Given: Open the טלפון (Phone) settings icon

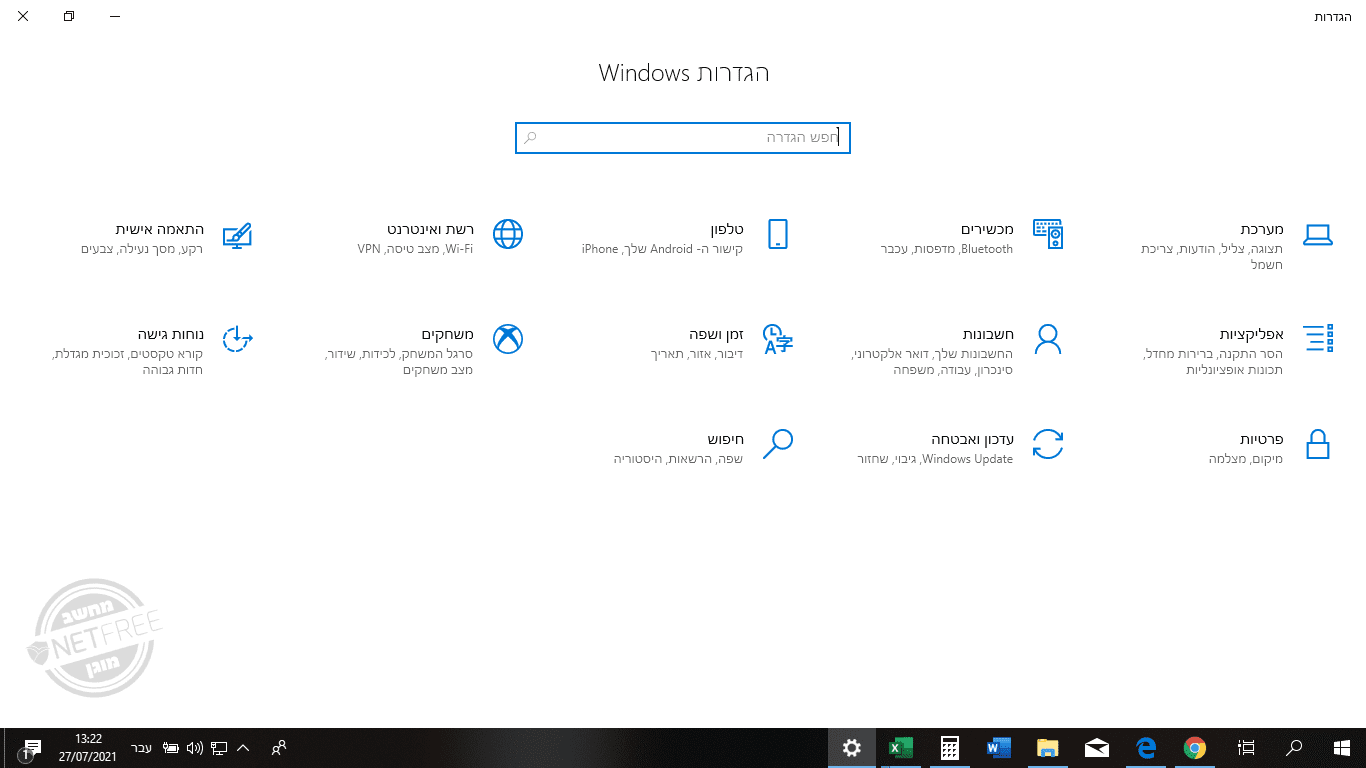Looking at the screenshot, I should [778, 234].
